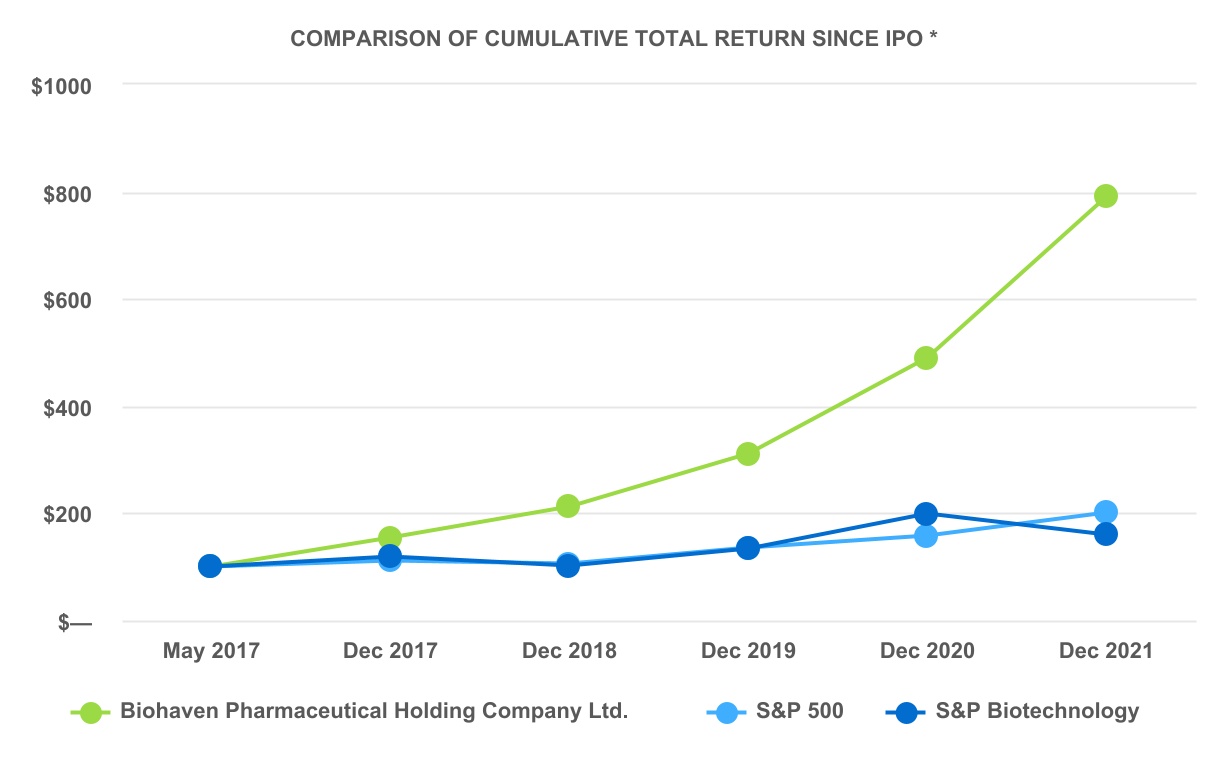
Task: Click the S&P 500 legend marker
Action: (x=727, y=713)
